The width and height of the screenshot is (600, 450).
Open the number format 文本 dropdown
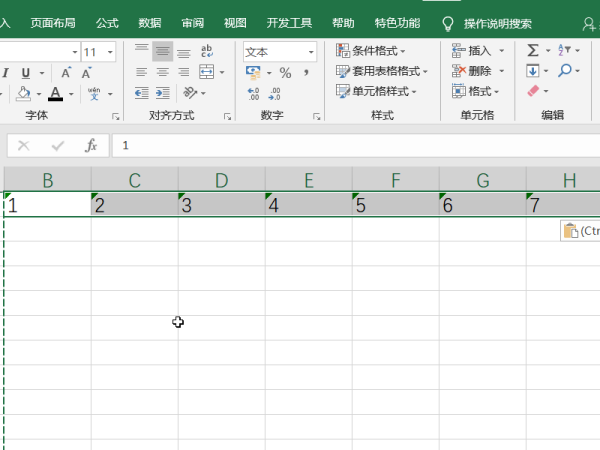tap(311, 52)
